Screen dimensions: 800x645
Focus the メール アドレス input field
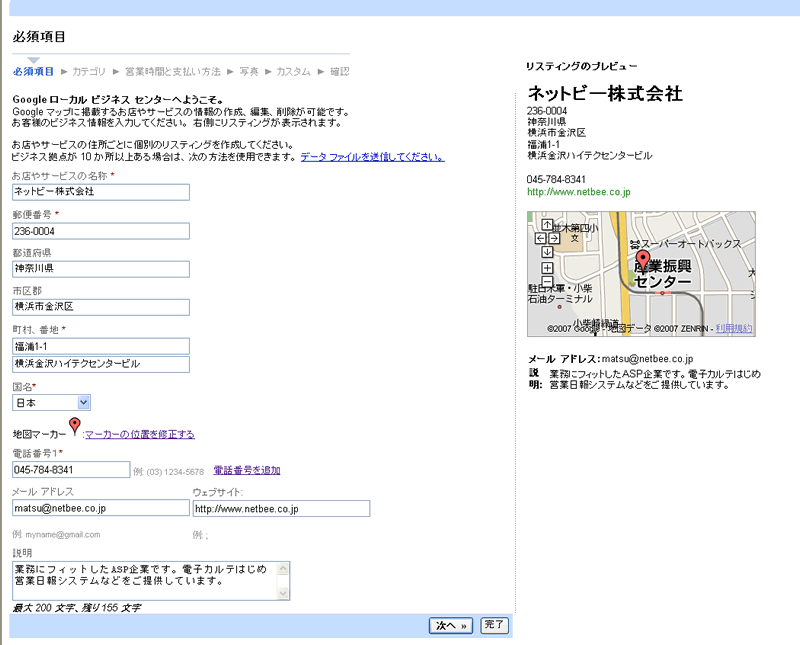pyautogui.click(x=101, y=508)
